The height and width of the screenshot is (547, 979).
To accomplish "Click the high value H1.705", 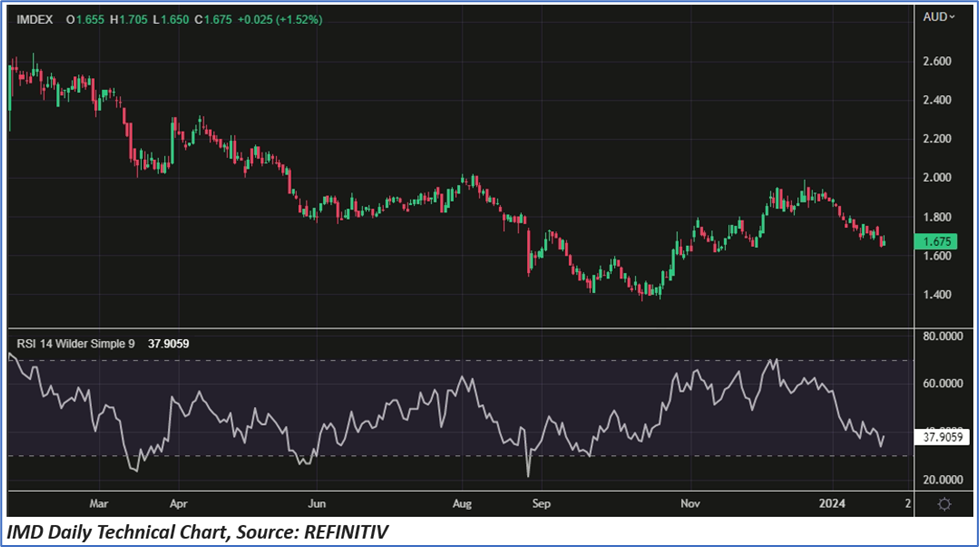I will click(129, 20).
